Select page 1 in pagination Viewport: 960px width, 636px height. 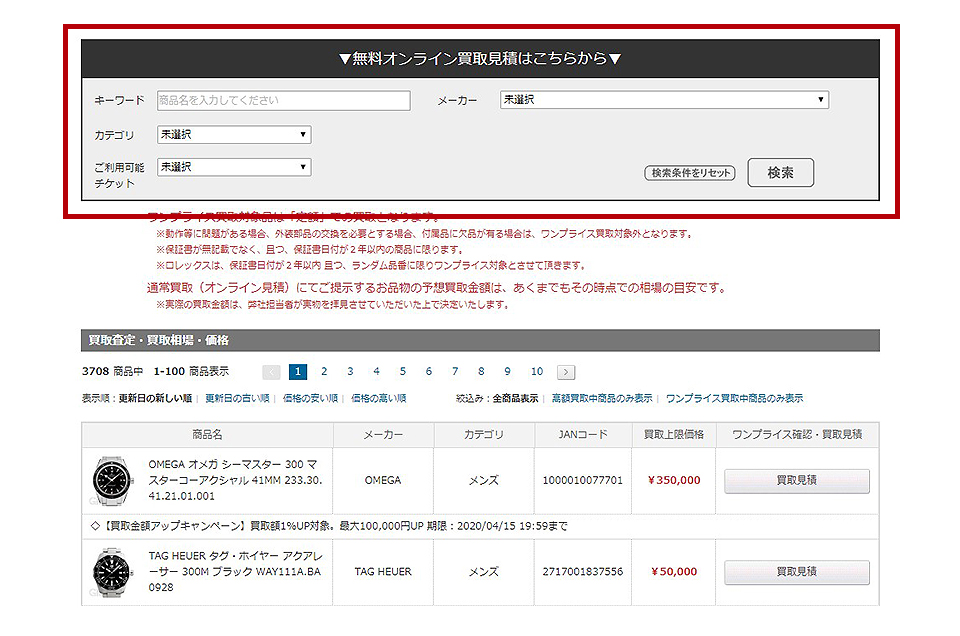point(298,372)
